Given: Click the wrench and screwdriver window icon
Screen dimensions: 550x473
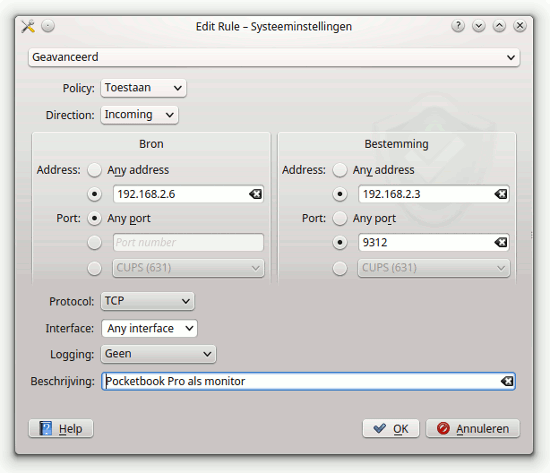Looking at the screenshot, I should (28, 26).
